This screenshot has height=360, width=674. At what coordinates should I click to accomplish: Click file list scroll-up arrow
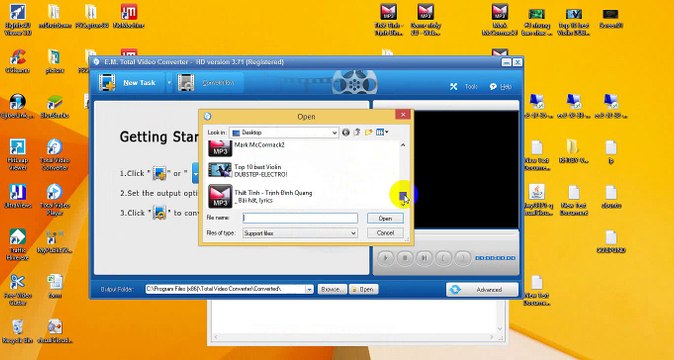click(403, 145)
